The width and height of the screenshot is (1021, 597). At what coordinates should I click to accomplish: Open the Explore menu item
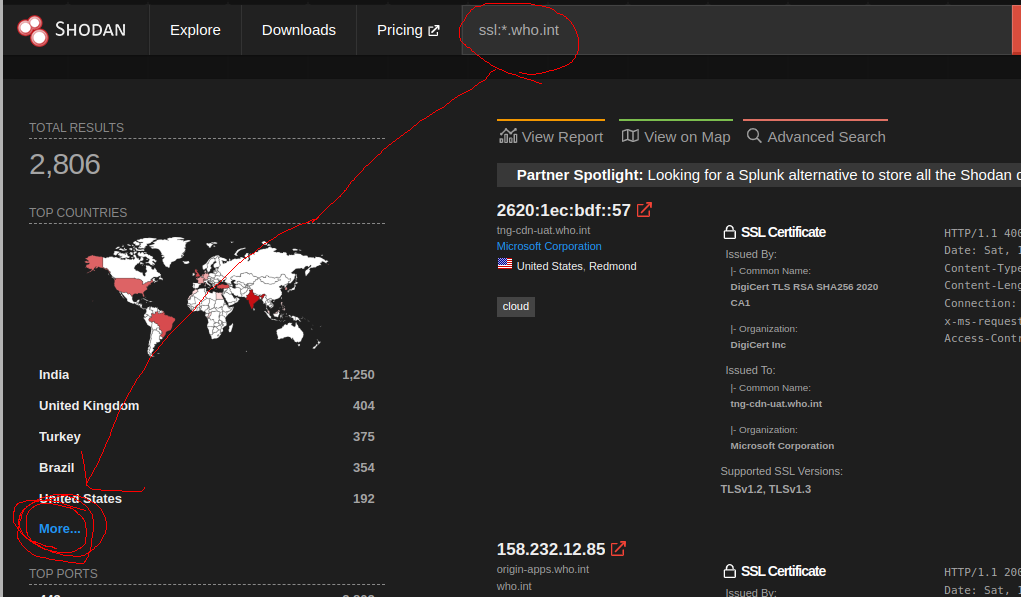195,30
